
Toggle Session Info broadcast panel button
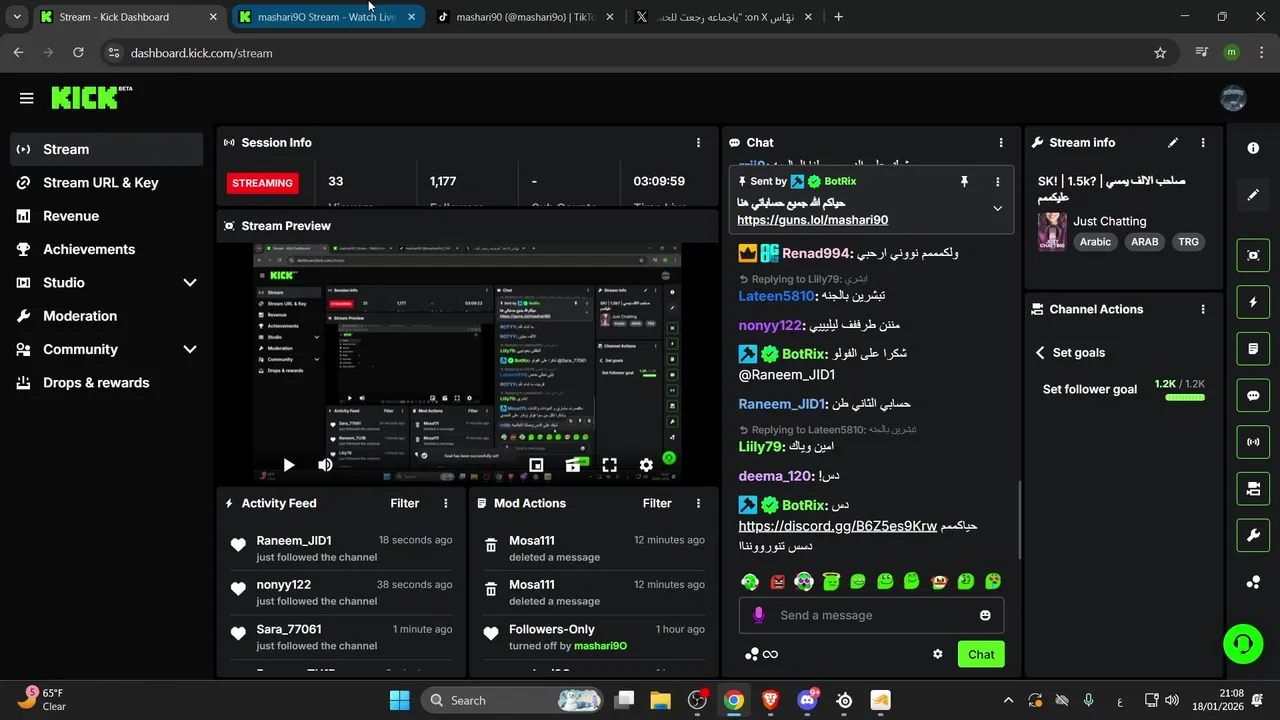[x=1253, y=442]
